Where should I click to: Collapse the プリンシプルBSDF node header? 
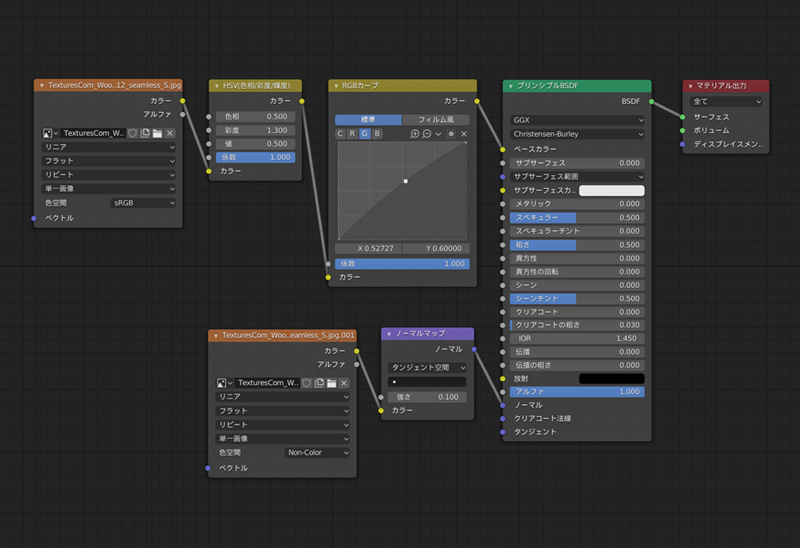[x=509, y=86]
